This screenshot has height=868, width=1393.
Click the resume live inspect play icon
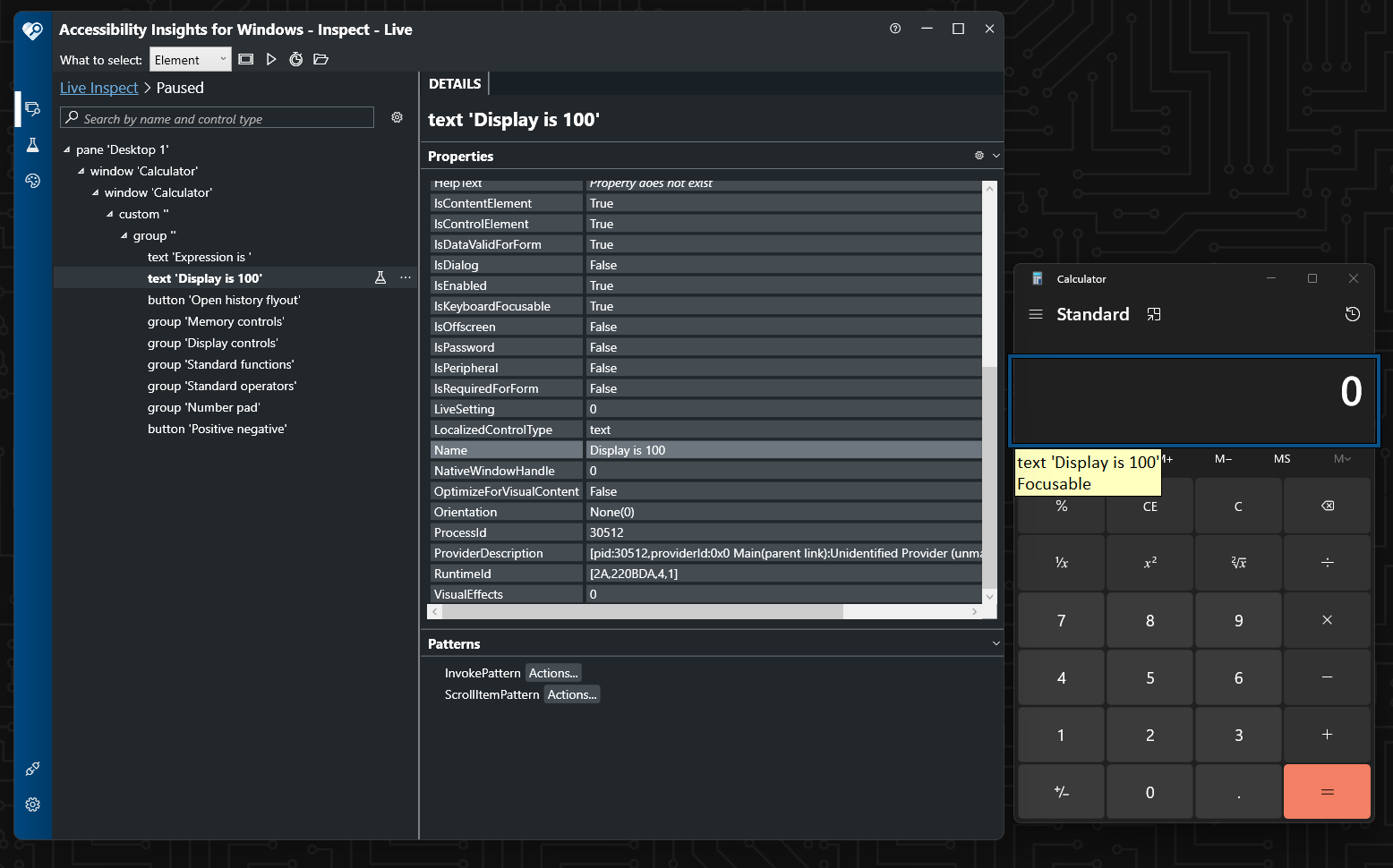tap(271, 59)
